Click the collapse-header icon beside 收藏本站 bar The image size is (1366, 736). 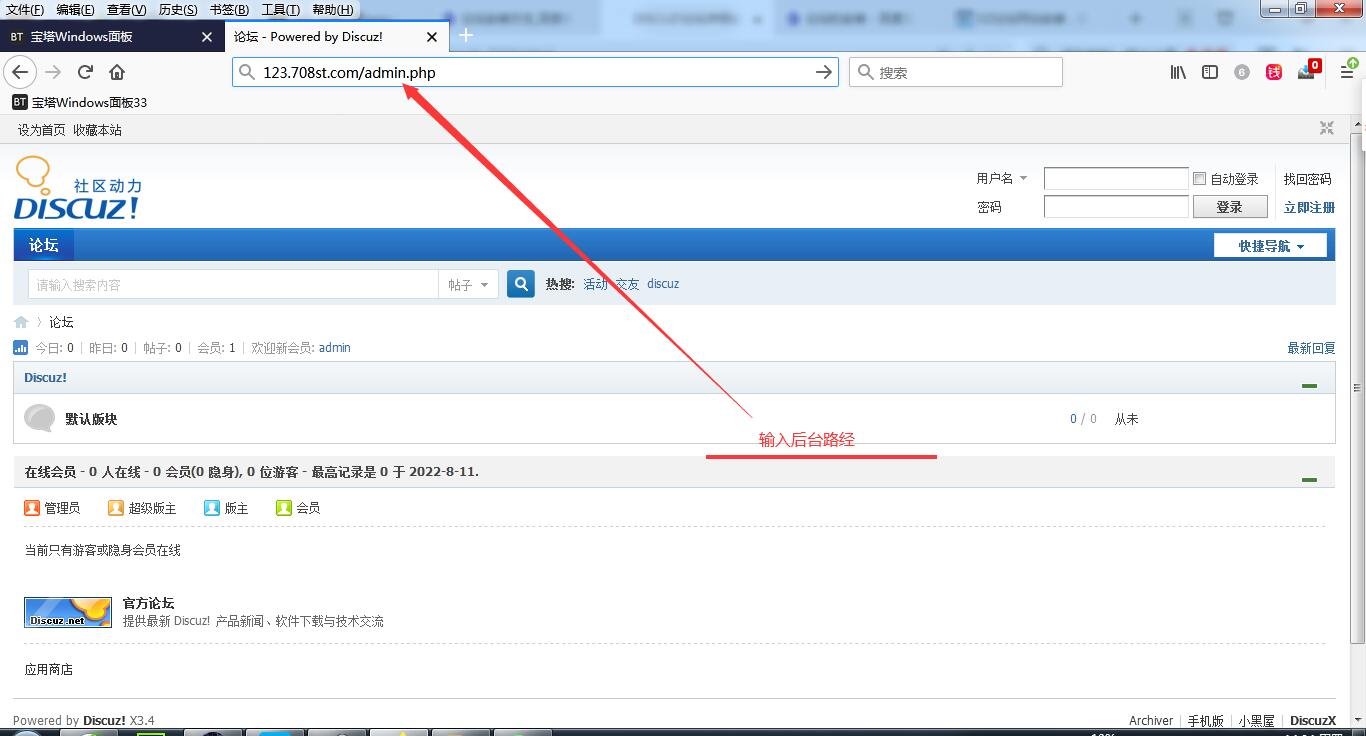pyautogui.click(x=1327, y=128)
